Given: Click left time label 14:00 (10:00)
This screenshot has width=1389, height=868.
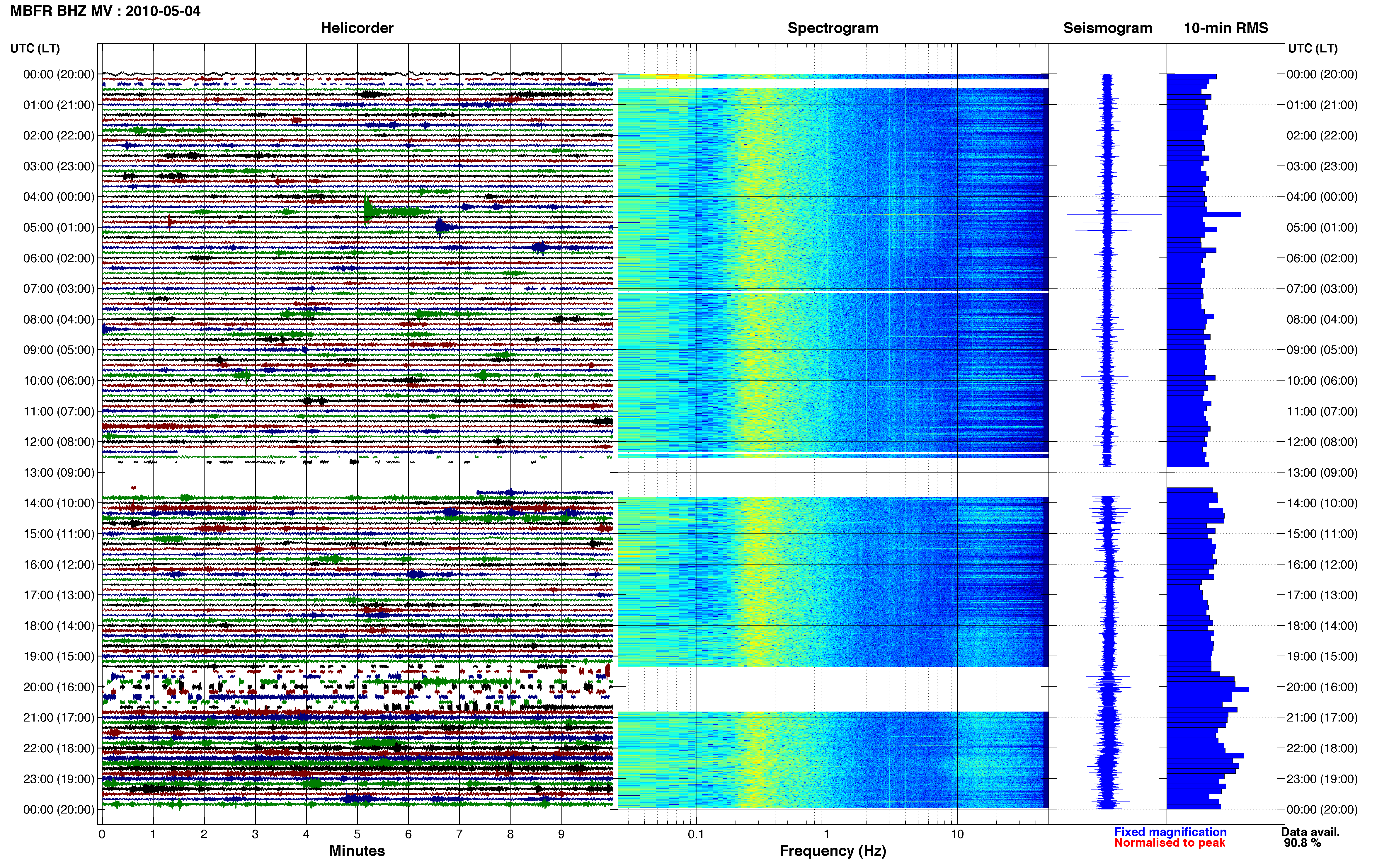Looking at the screenshot, I should [x=59, y=504].
